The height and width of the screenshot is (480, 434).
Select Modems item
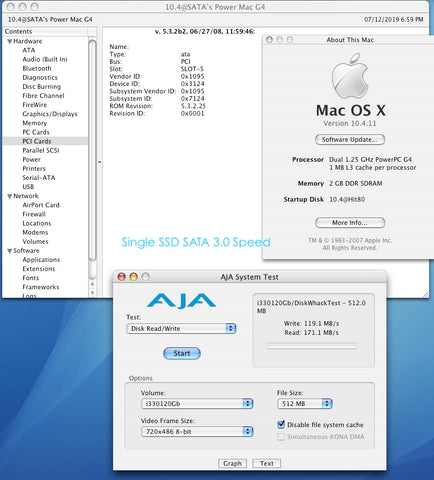[35, 232]
